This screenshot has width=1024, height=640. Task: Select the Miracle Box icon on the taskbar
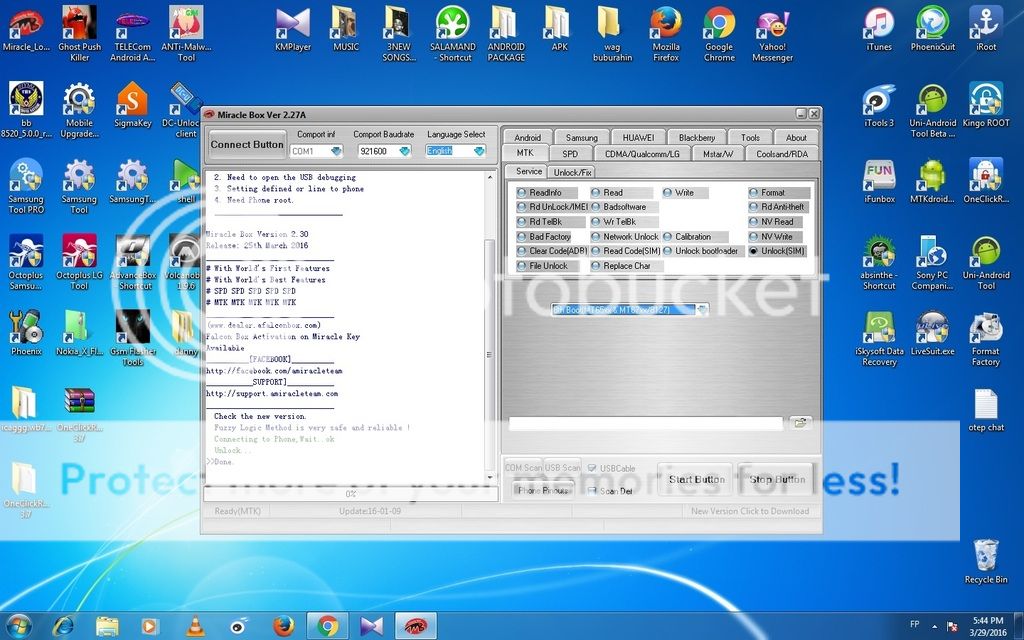(414, 625)
